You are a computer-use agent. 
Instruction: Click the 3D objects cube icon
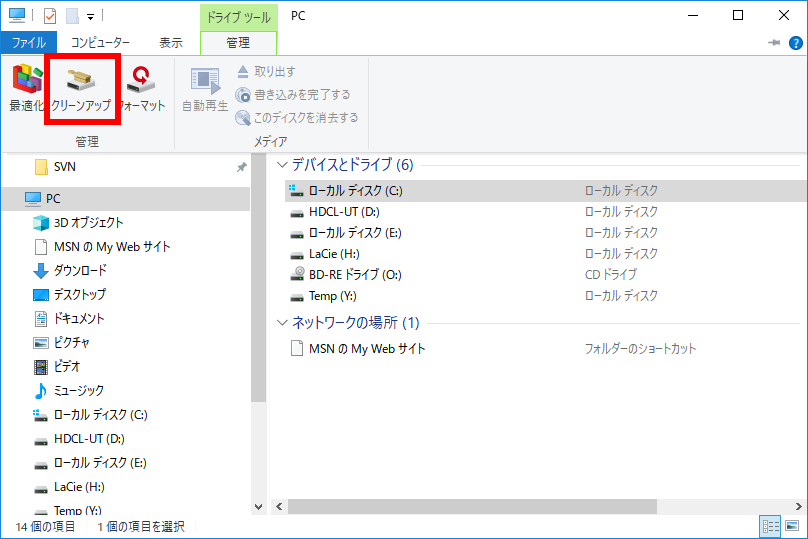coord(41,223)
